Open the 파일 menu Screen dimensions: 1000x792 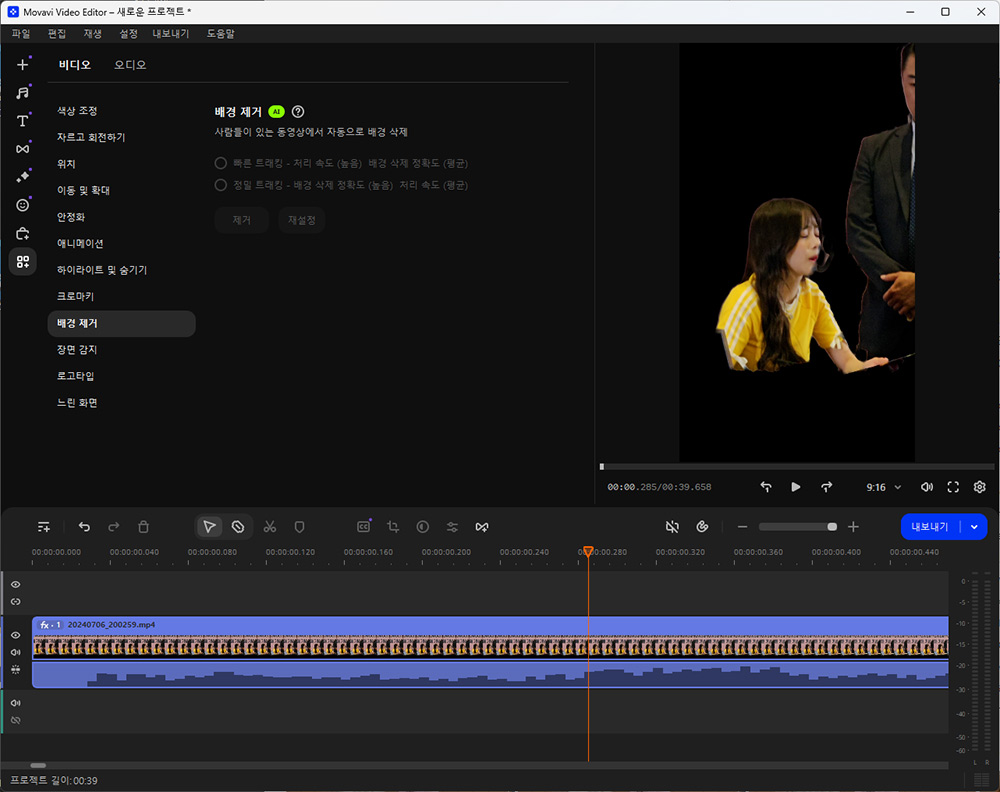point(20,34)
